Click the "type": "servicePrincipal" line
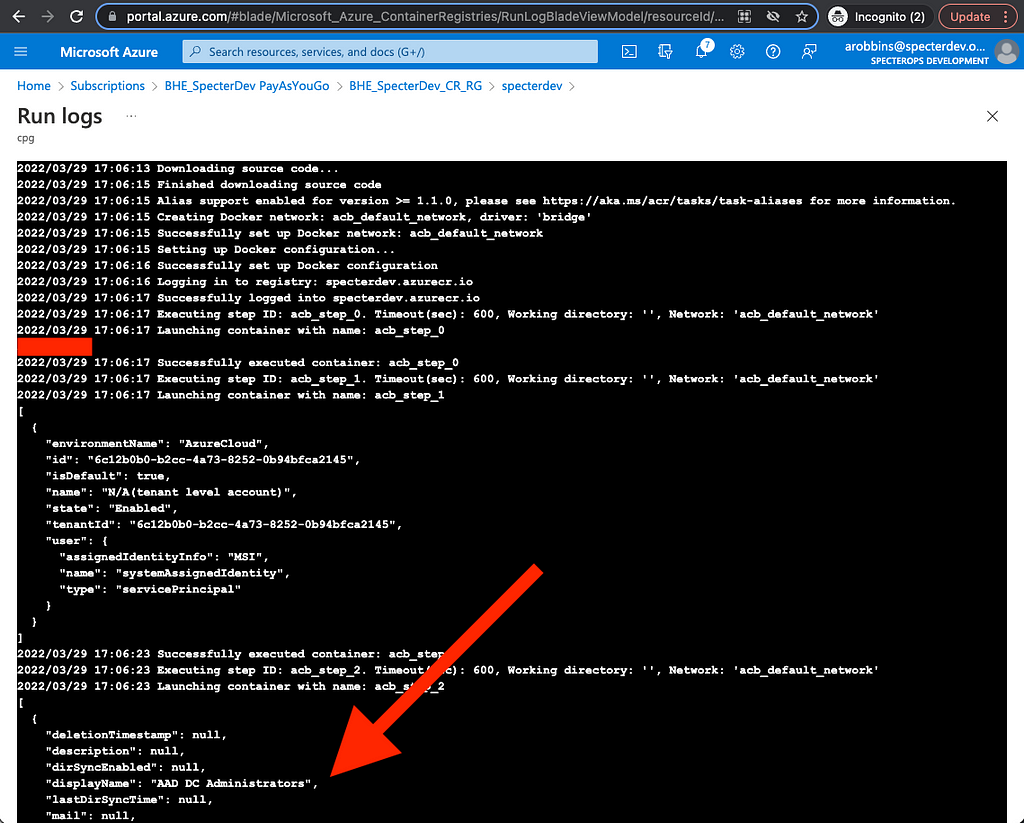 (x=150, y=589)
